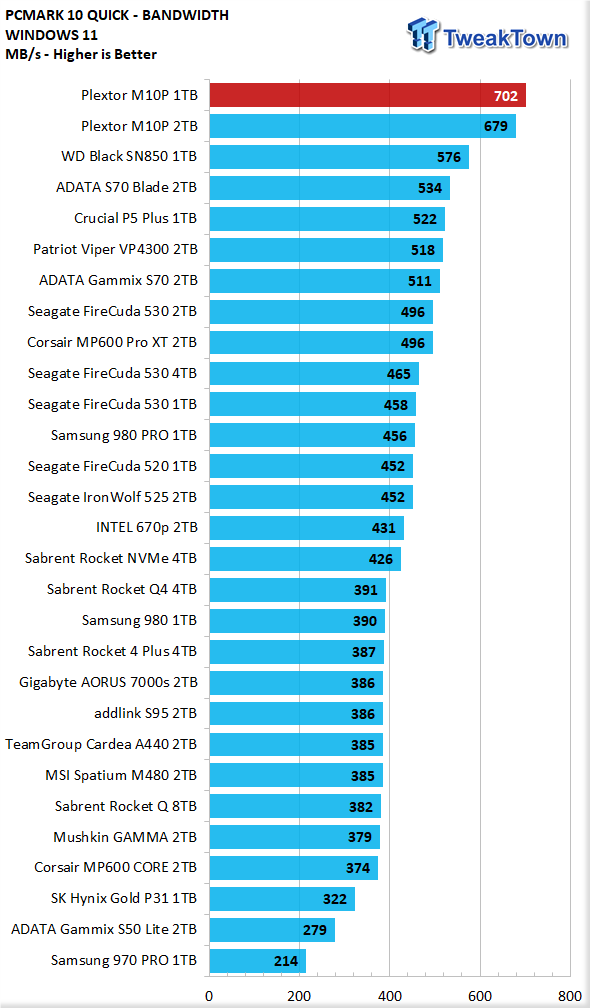Image resolution: width=590 pixels, height=1008 pixels.
Task: Click the Patriot Viper VP4300 2TB label
Action: click(115, 250)
